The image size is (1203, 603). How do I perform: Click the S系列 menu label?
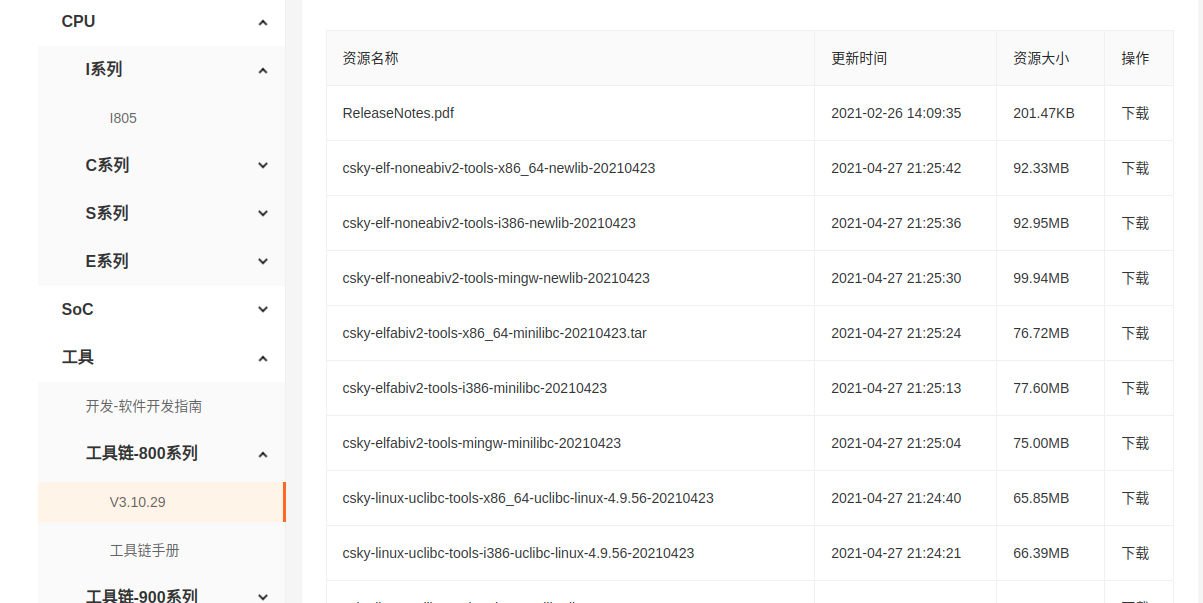107,213
